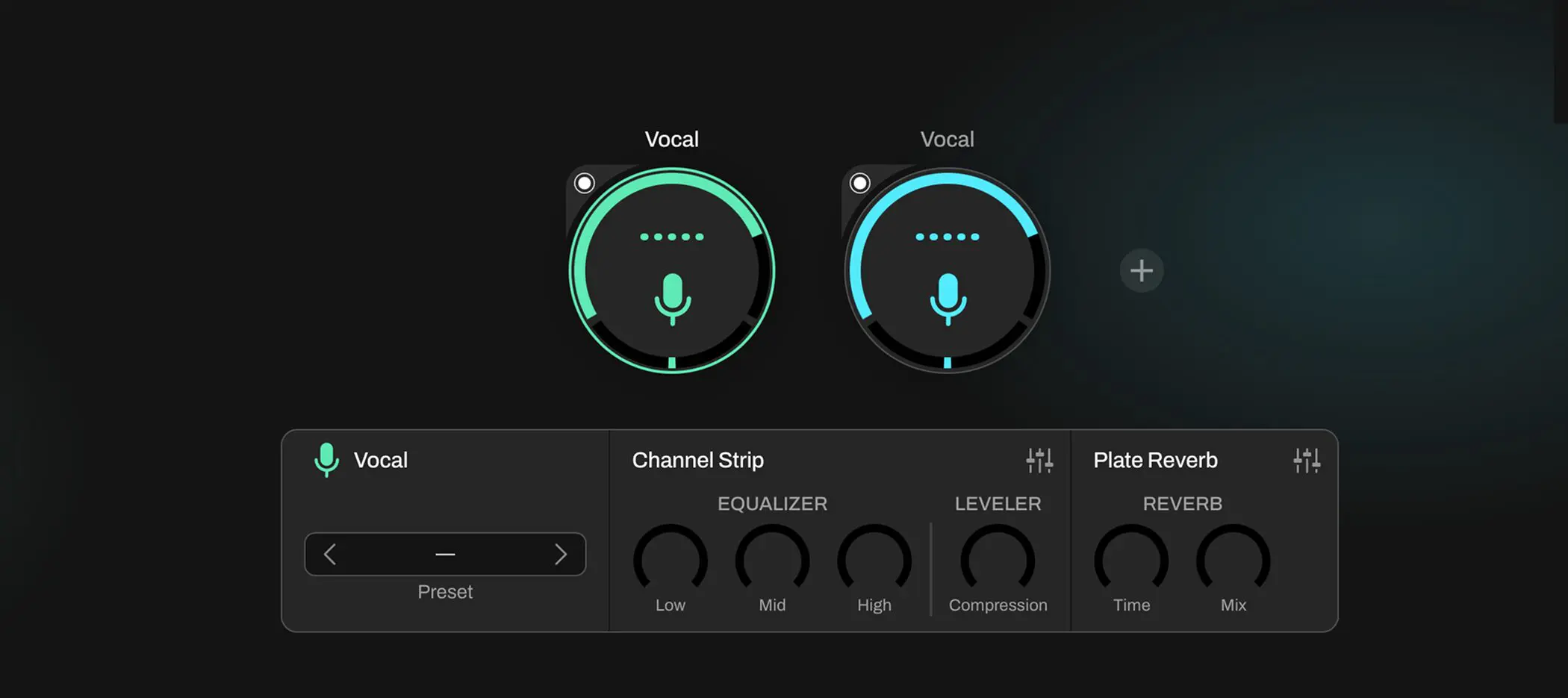Open Plate Reverb mixer settings icon
The height and width of the screenshot is (698, 1568).
click(x=1307, y=461)
